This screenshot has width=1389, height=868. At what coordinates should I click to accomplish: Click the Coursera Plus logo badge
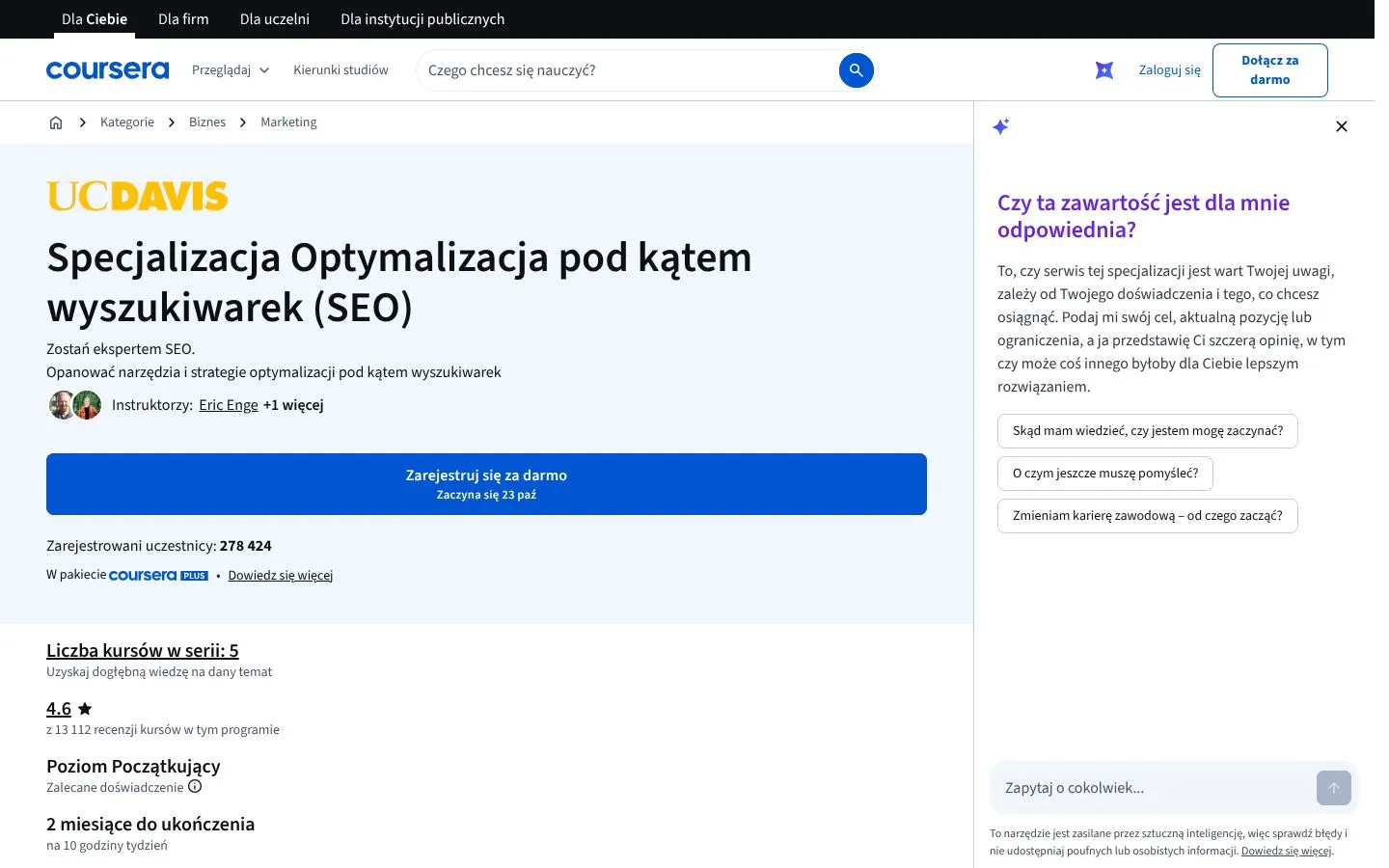coord(158,576)
